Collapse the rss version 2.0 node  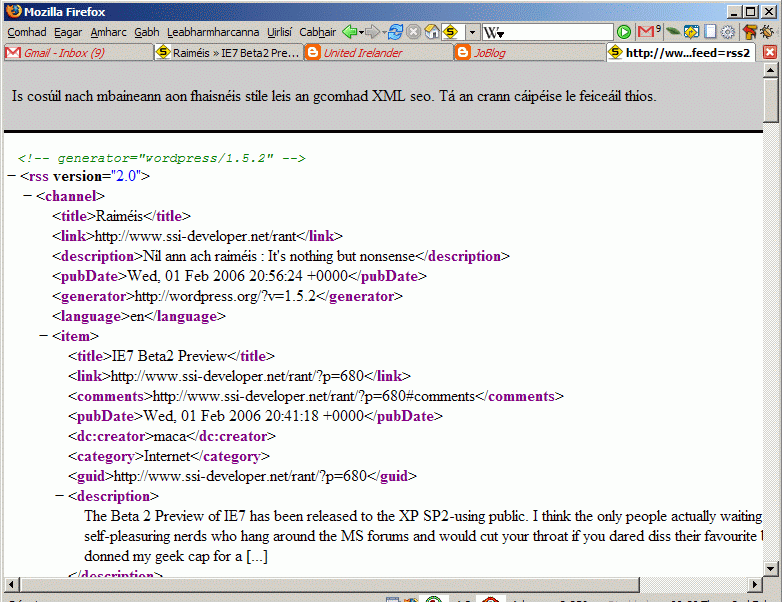[x=12, y=176]
